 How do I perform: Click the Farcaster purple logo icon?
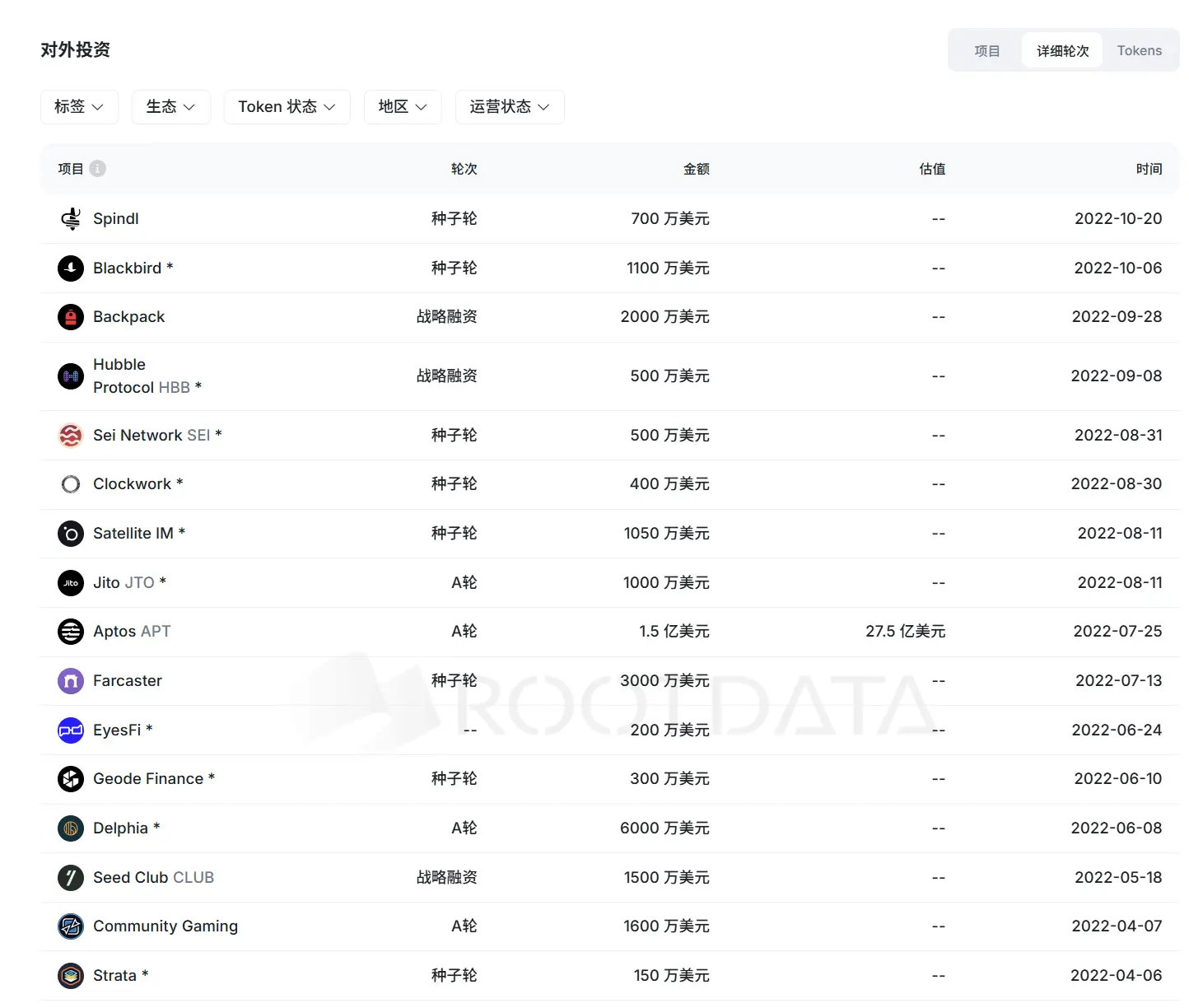[x=71, y=681]
